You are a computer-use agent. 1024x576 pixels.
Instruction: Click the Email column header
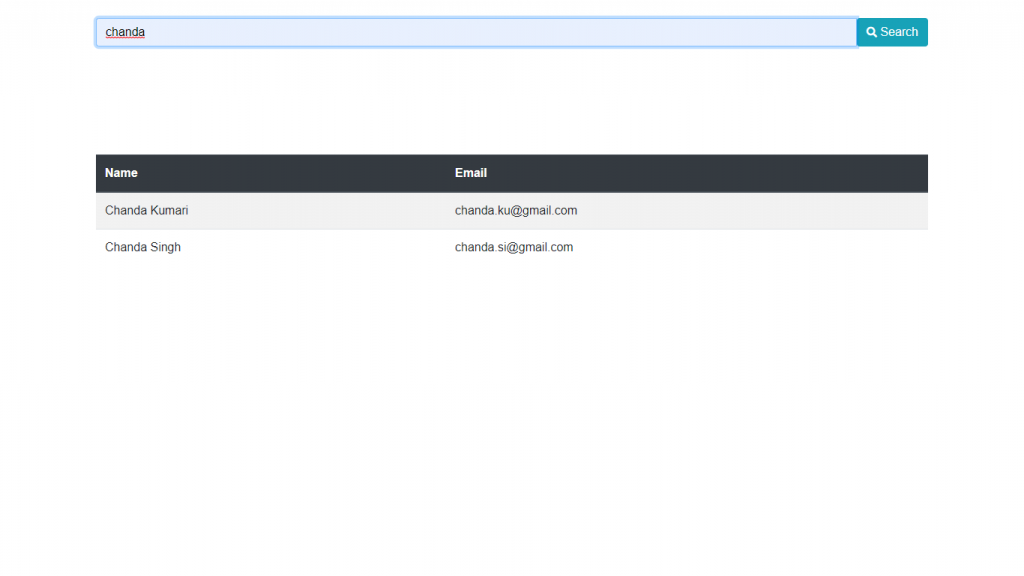[x=471, y=173]
